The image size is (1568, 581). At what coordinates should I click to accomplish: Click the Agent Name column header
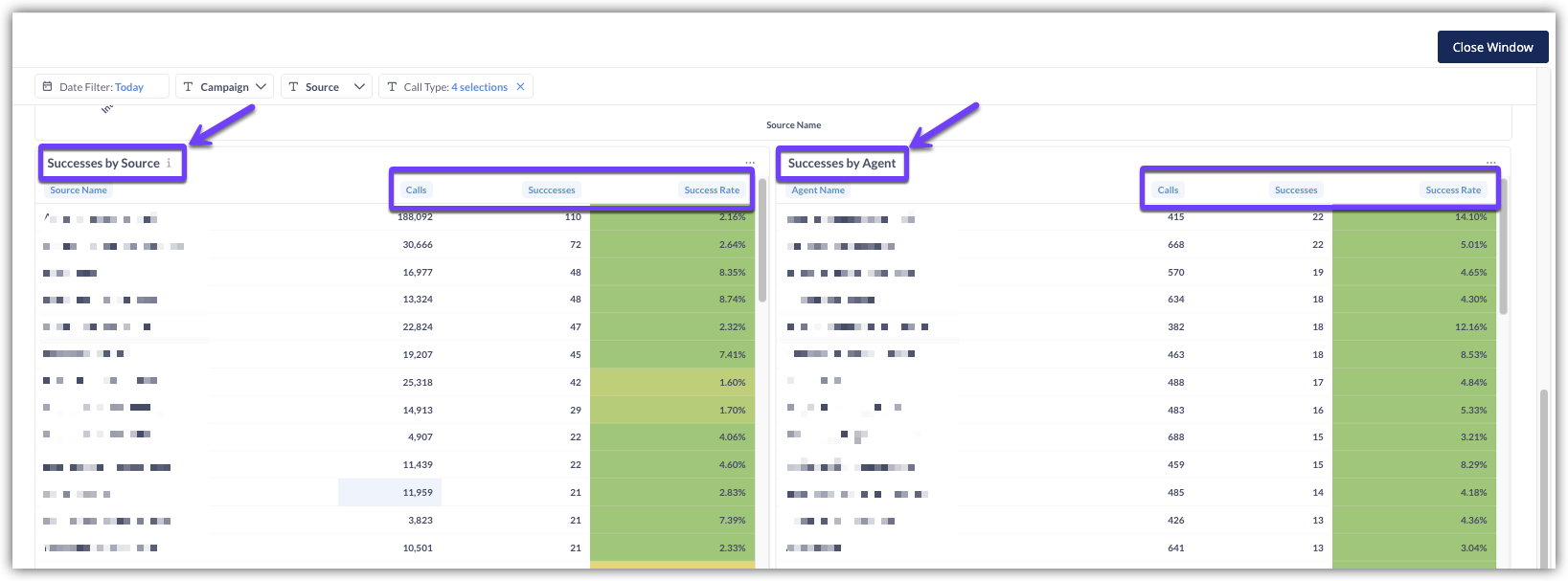tap(818, 190)
